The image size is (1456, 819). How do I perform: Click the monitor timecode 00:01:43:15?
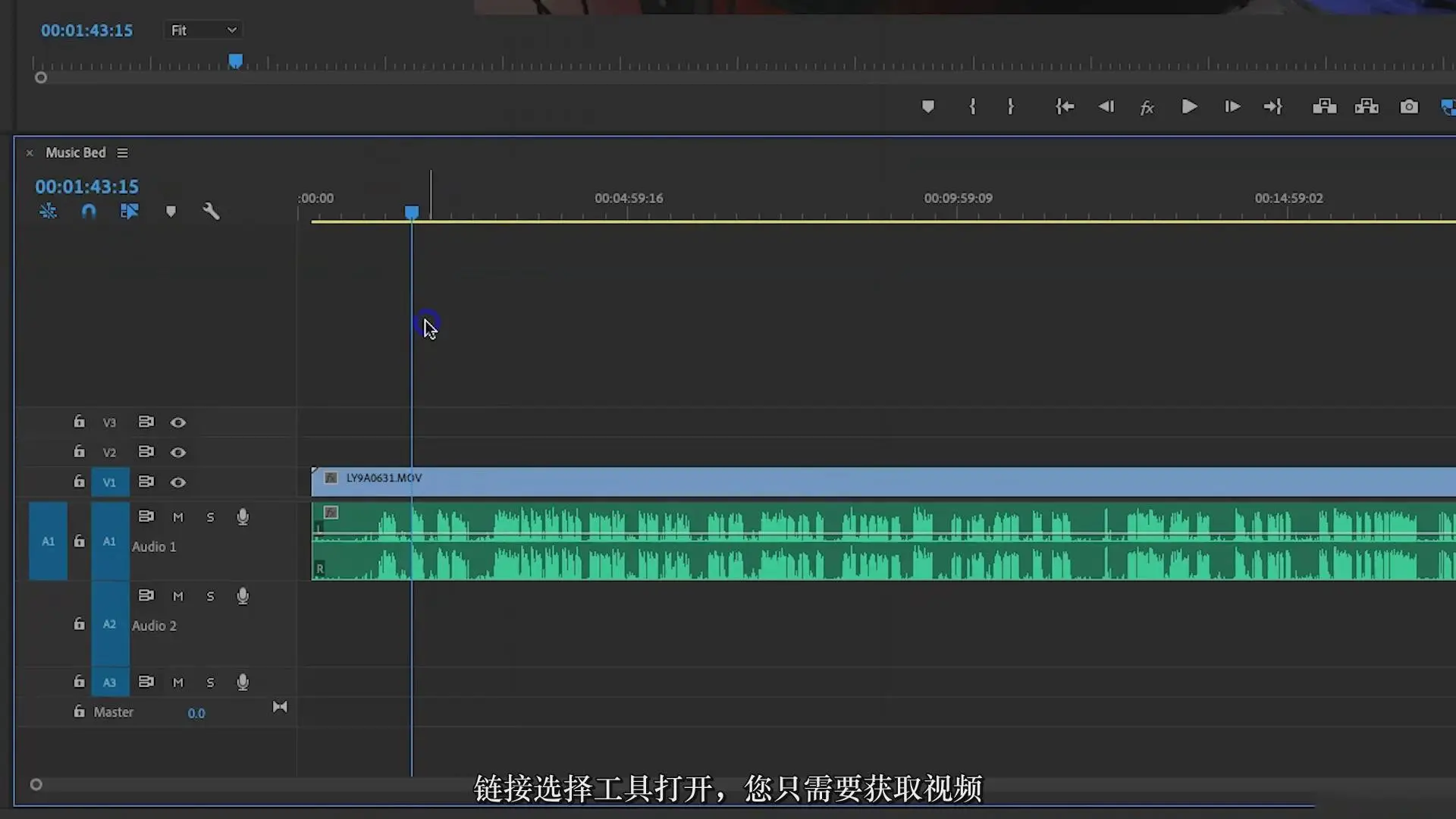coord(86,30)
